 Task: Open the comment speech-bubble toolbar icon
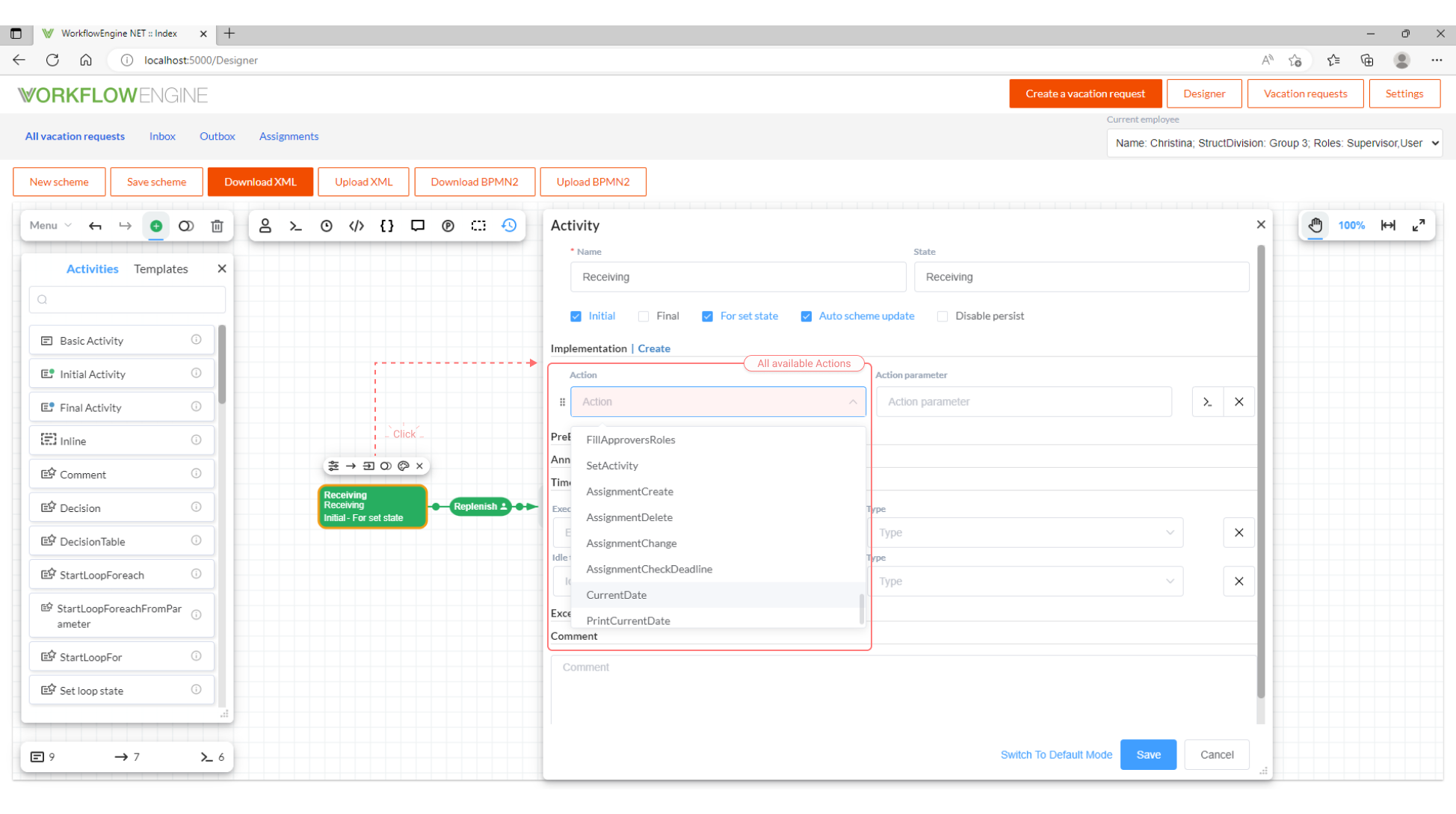(x=417, y=226)
